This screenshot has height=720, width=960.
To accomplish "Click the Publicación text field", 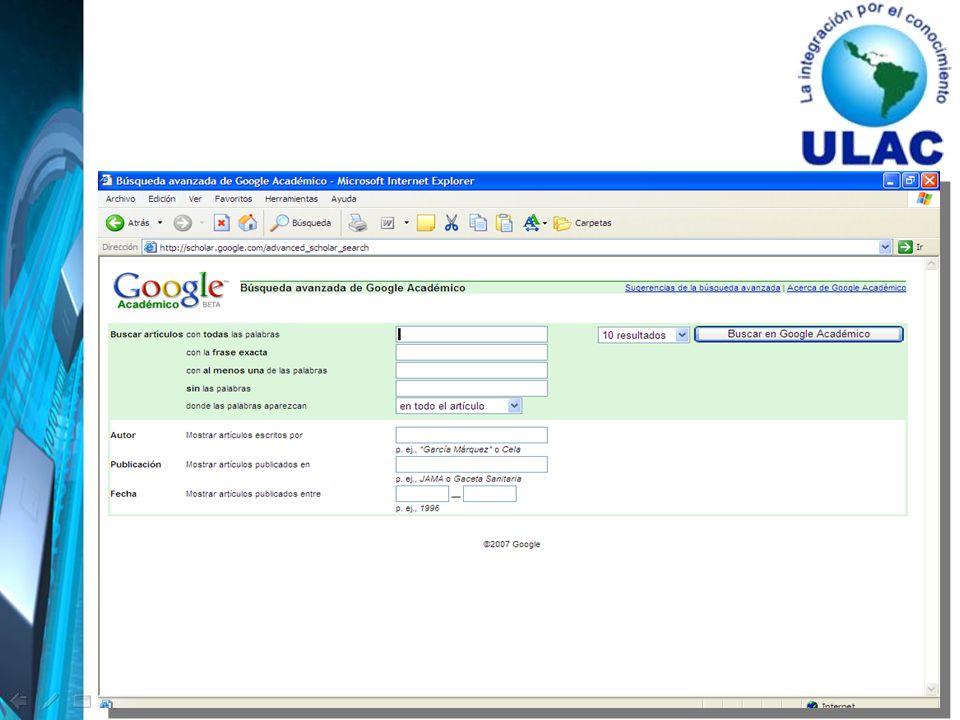I will tap(471, 465).
